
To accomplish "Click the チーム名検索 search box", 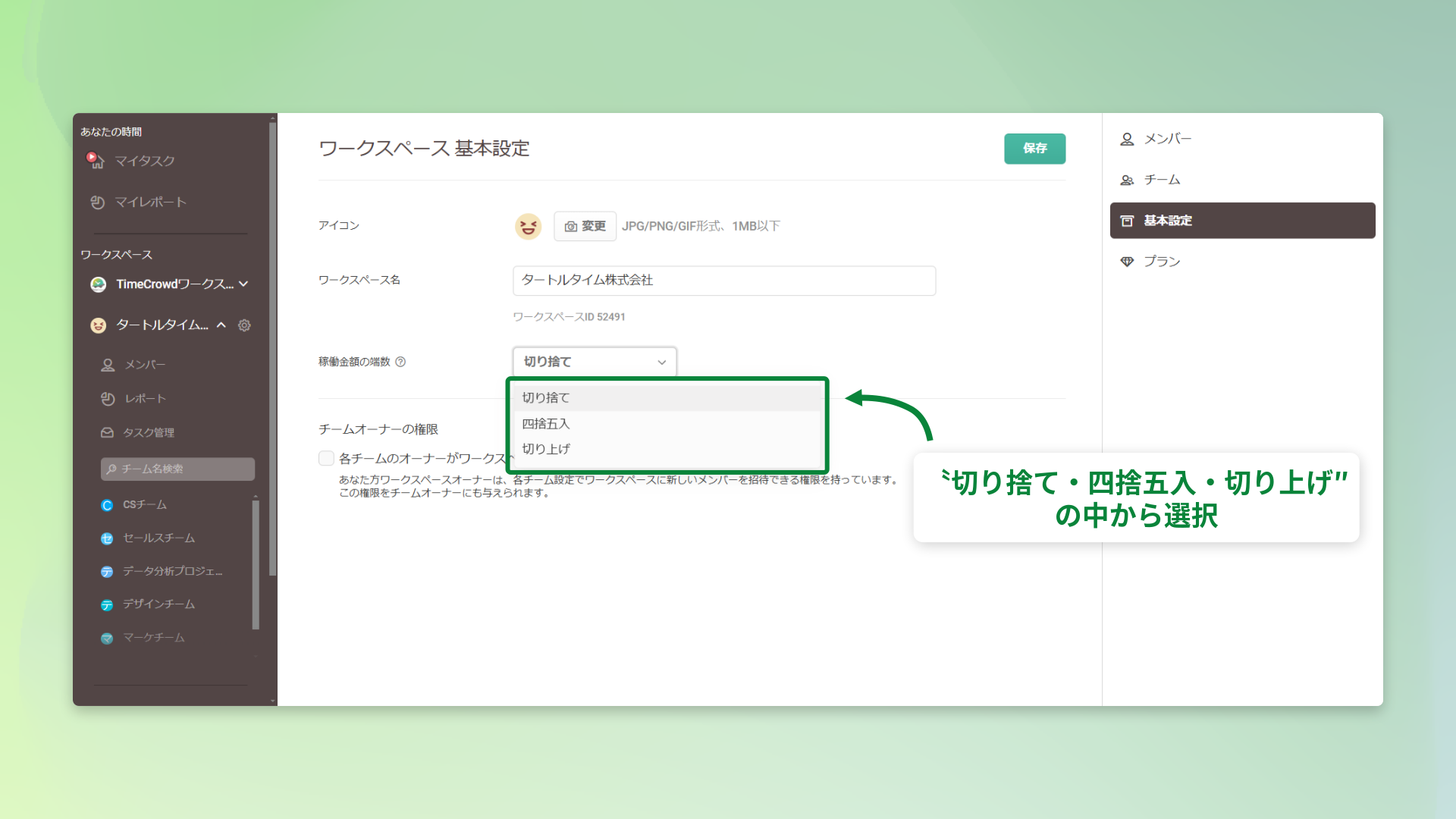I will 177,469.
